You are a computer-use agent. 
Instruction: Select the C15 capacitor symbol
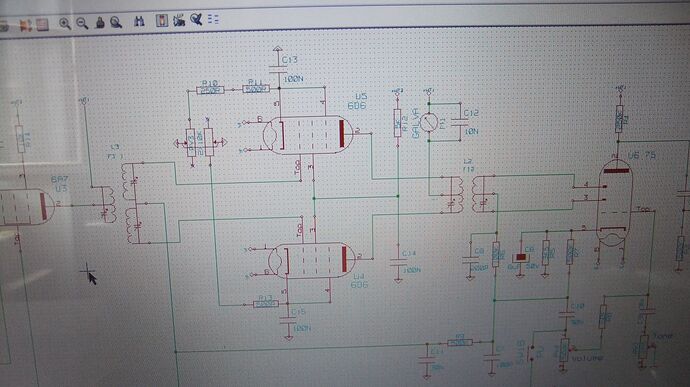(x=288, y=321)
